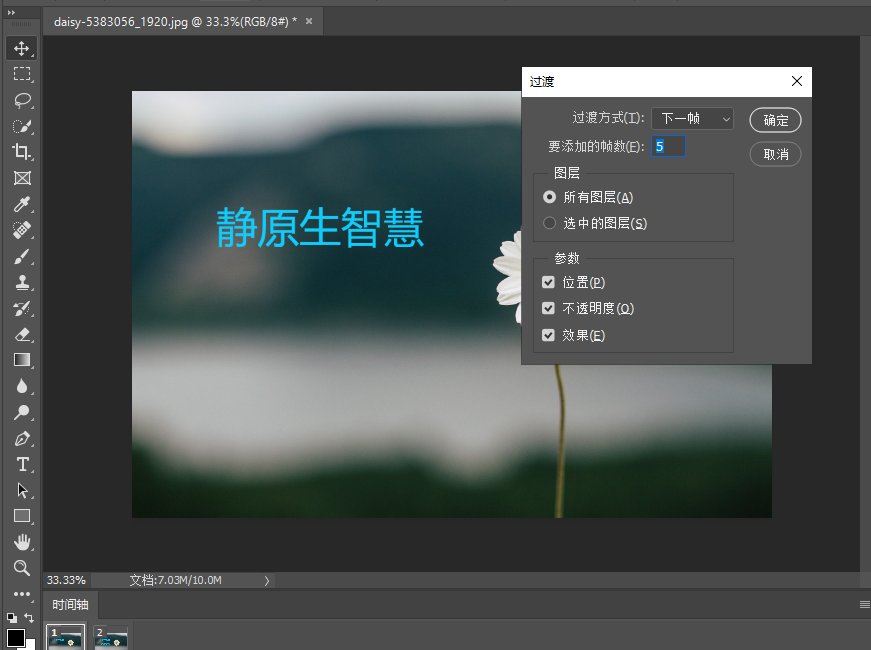Close the 过渡 dialog
871x650 pixels.
pos(797,82)
